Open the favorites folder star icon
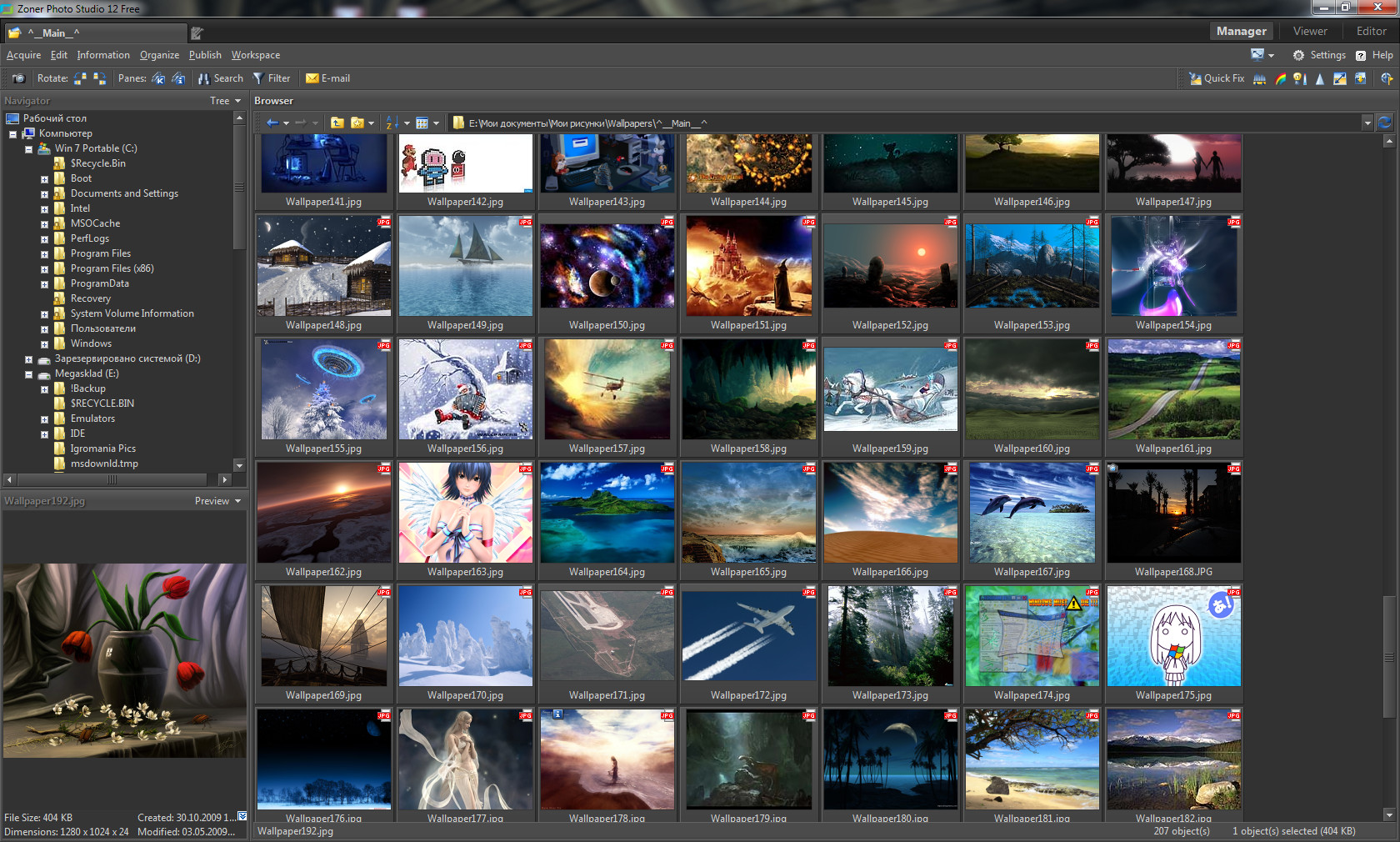The image size is (1400, 842). [357, 123]
